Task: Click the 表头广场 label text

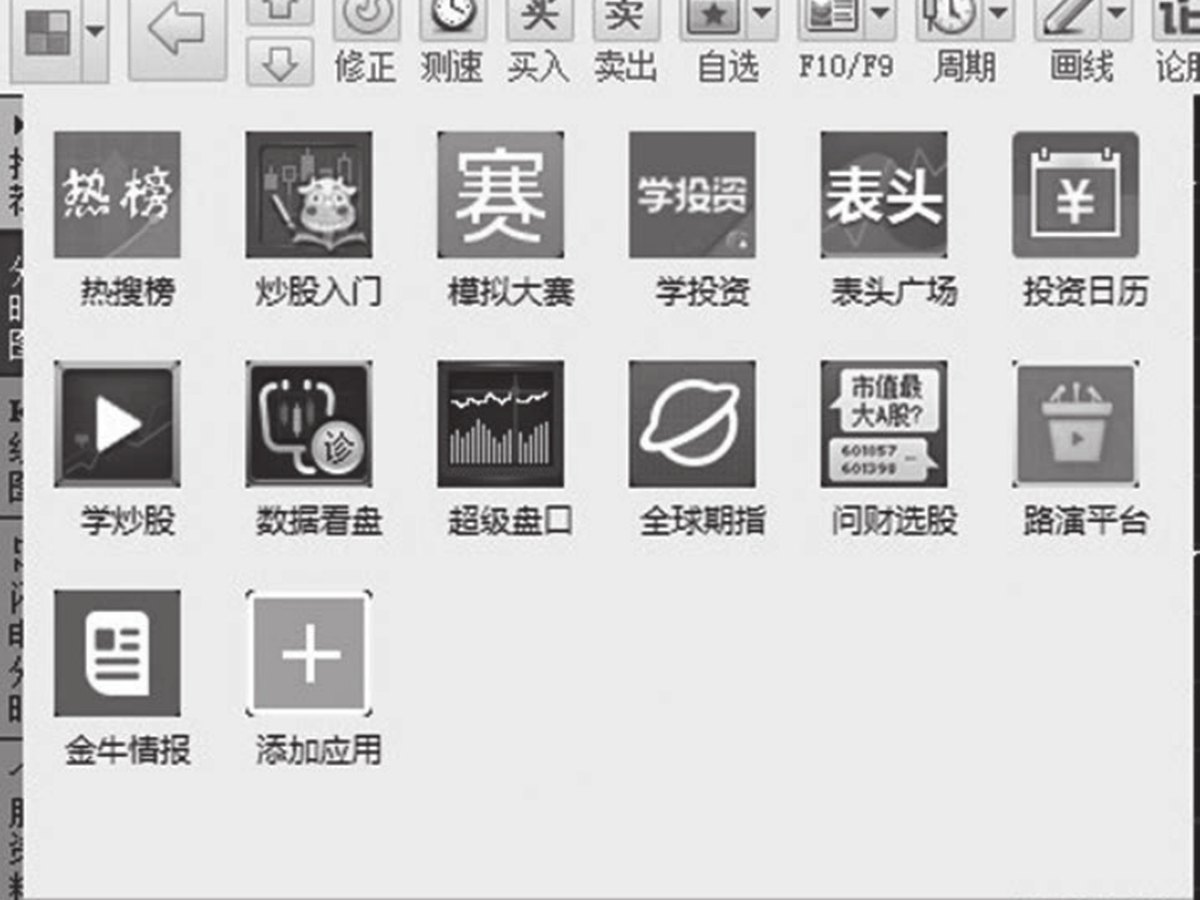Action: tap(894, 292)
